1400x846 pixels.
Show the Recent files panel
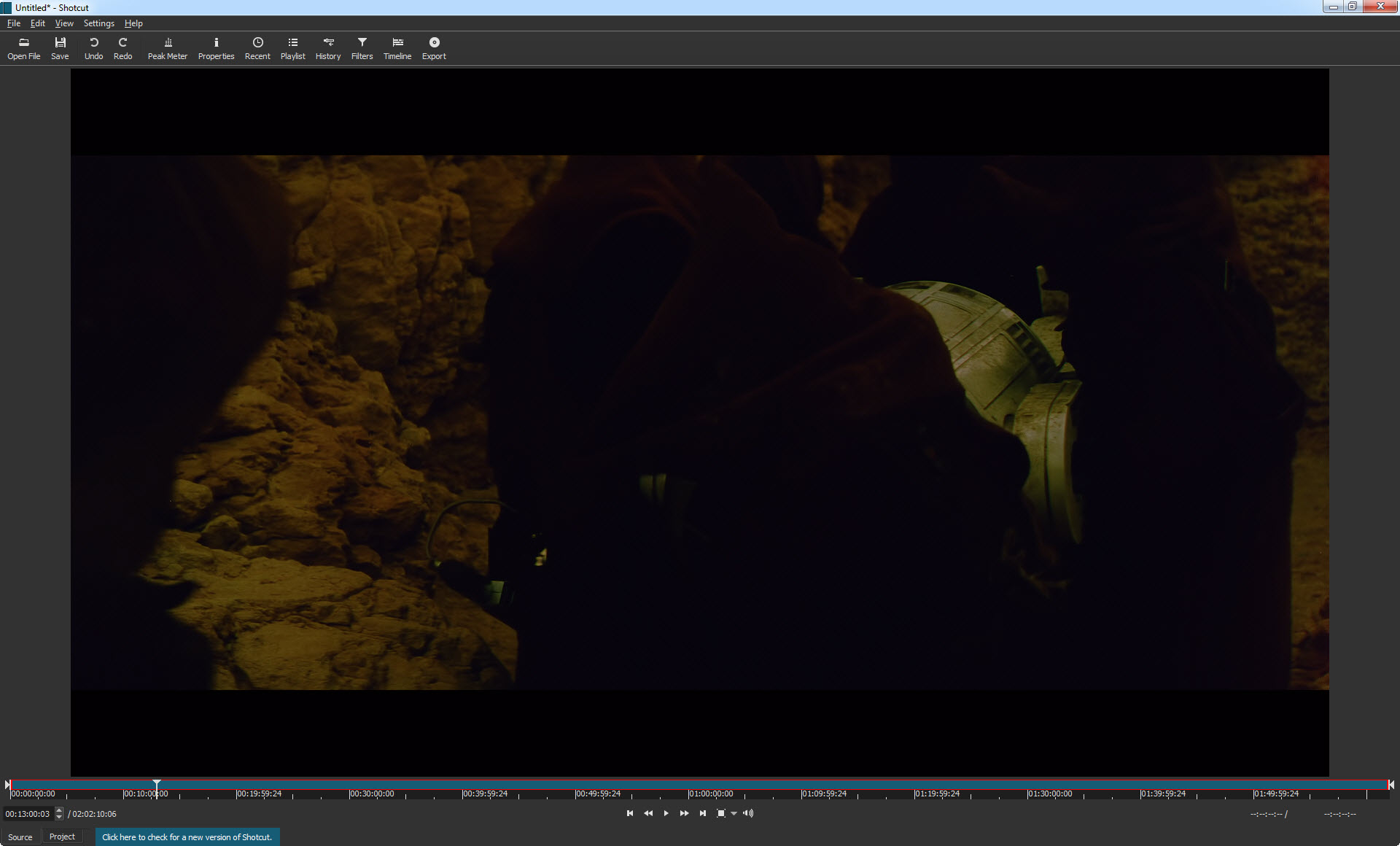(x=257, y=48)
